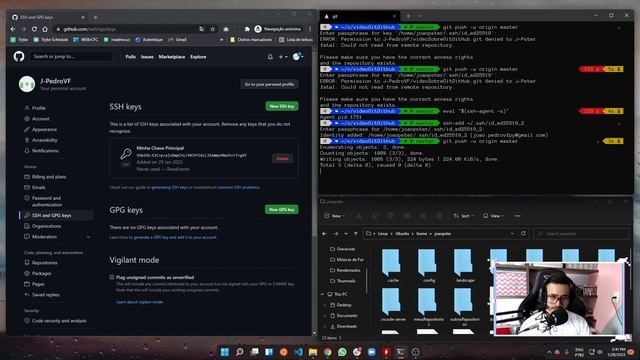Open the .landscape folder
Viewport: 640px width, 360px height.
coord(464,265)
